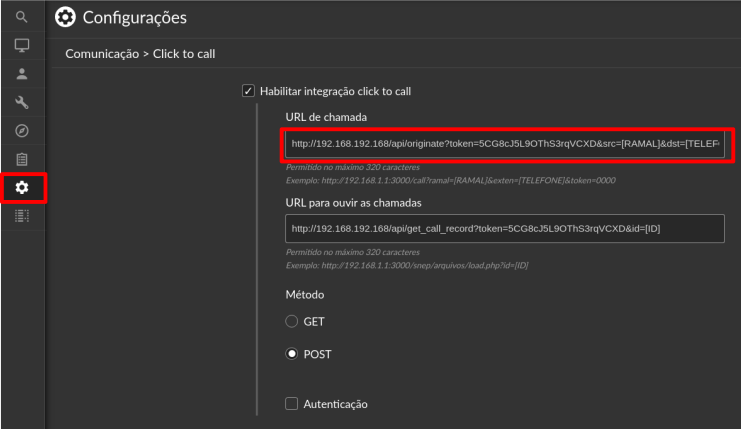Viewport: 741px width, 429px height.
Task: Focus the URL de chamada field
Action: click(x=505, y=144)
